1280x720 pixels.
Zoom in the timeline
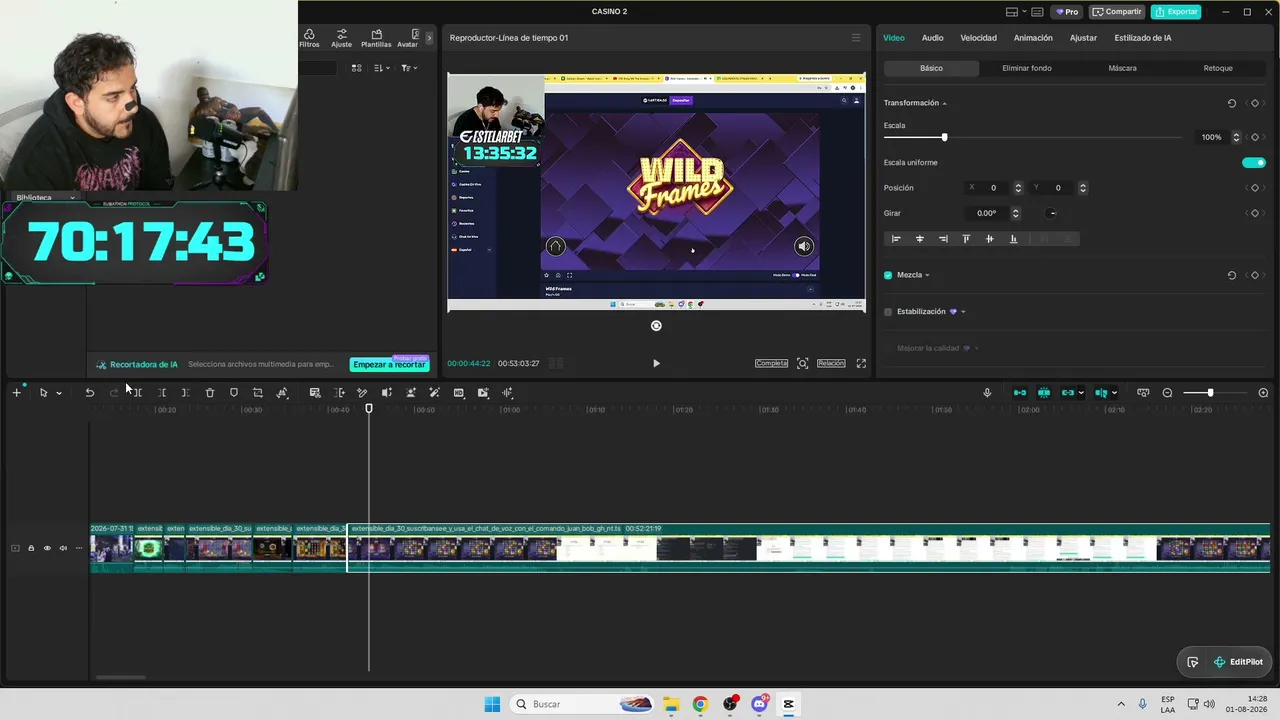coord(1263,393)
